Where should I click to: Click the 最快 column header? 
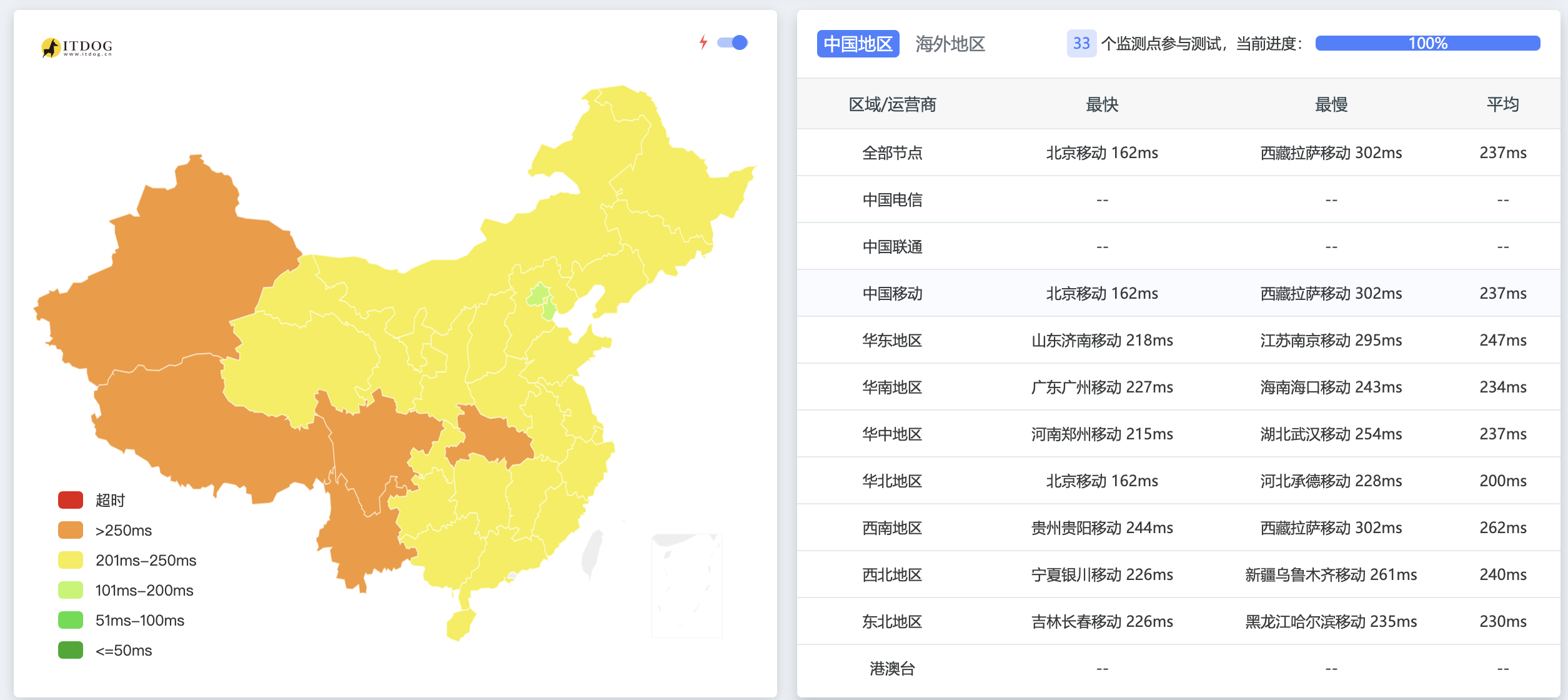[1102, 104]
